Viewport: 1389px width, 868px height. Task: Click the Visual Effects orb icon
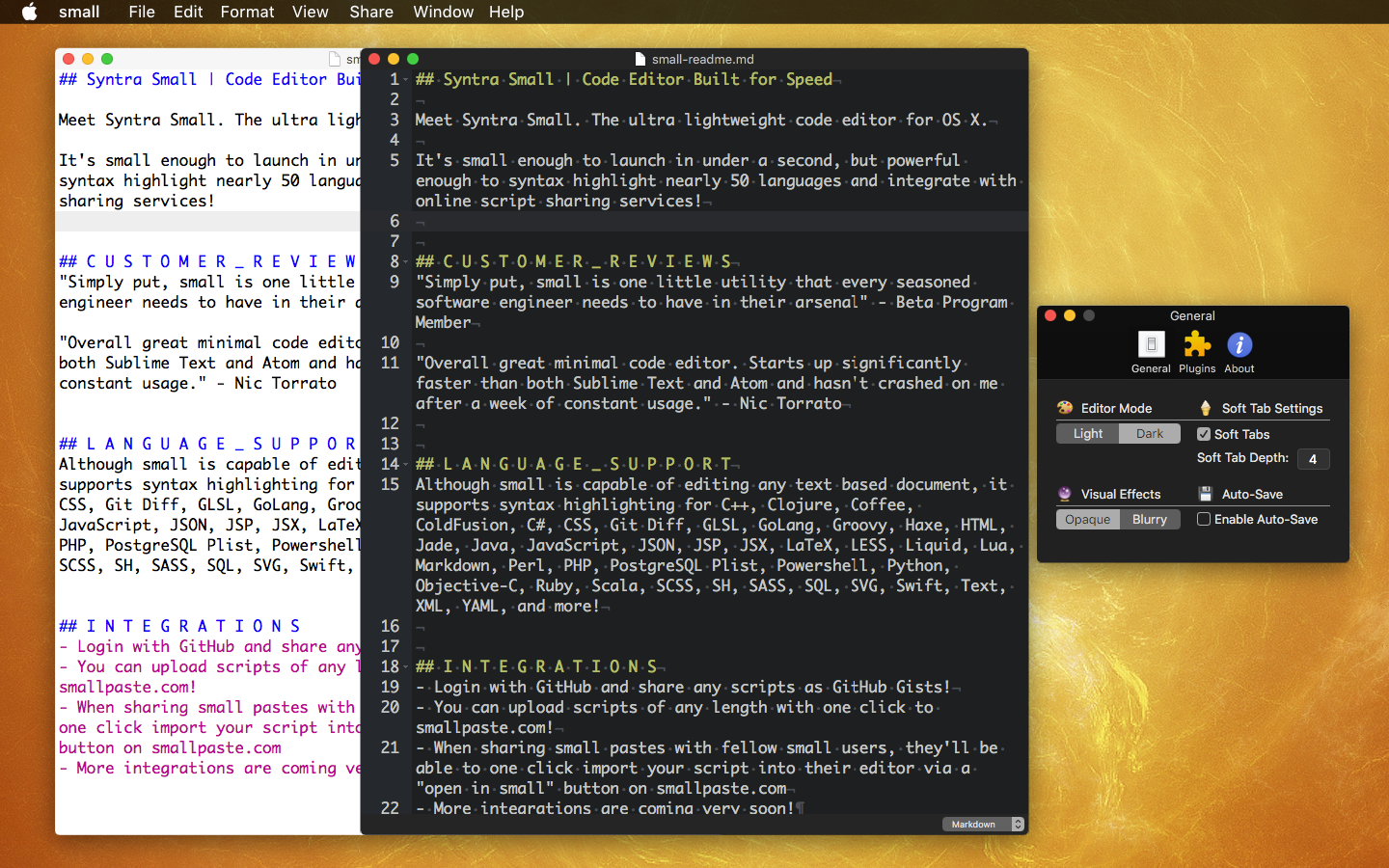1065,494
